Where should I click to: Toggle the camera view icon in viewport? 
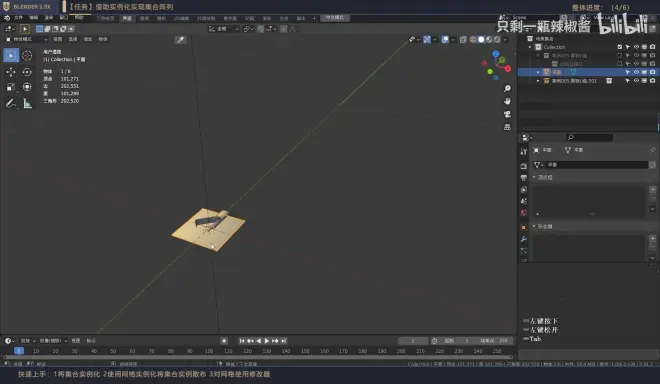pos(507,114)
